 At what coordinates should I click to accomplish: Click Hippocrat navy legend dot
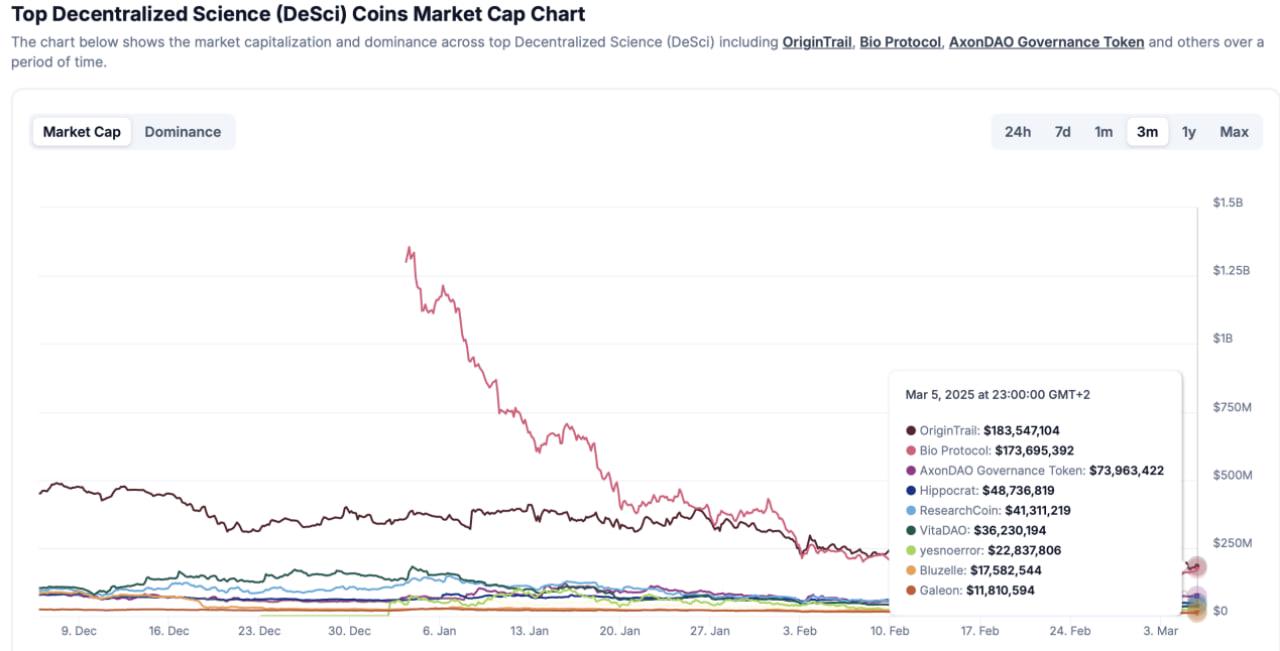coord(910,491)
